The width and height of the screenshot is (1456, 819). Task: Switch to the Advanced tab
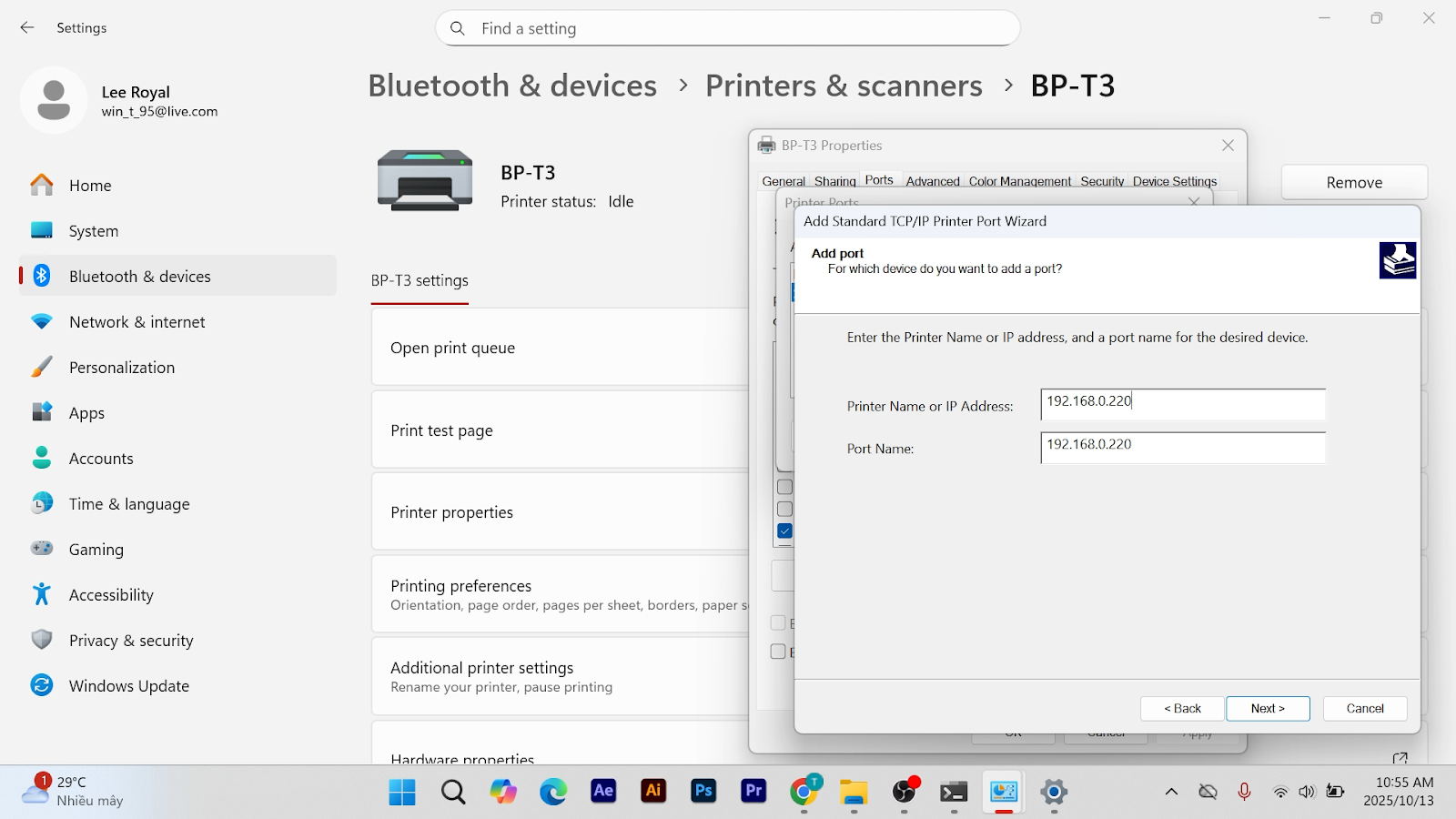point(932,181)
